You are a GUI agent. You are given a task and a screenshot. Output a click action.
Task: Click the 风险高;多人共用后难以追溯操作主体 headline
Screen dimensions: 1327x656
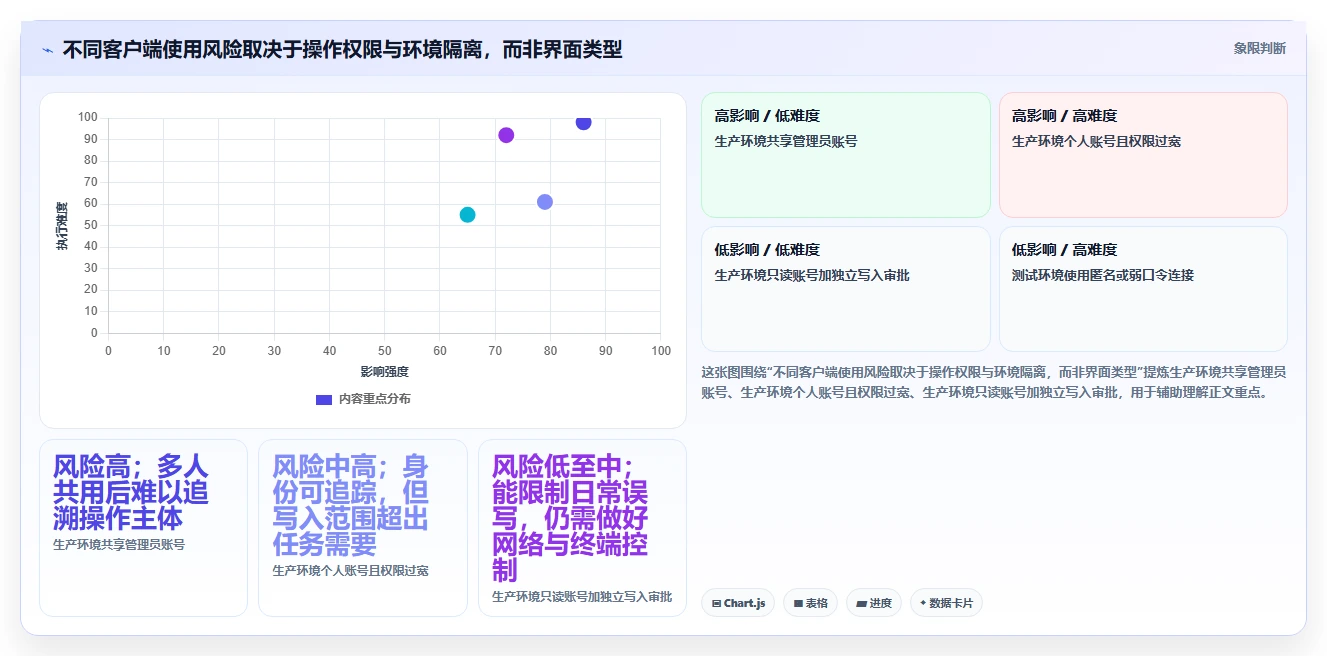pyautogui.click(x=131, y=493)
